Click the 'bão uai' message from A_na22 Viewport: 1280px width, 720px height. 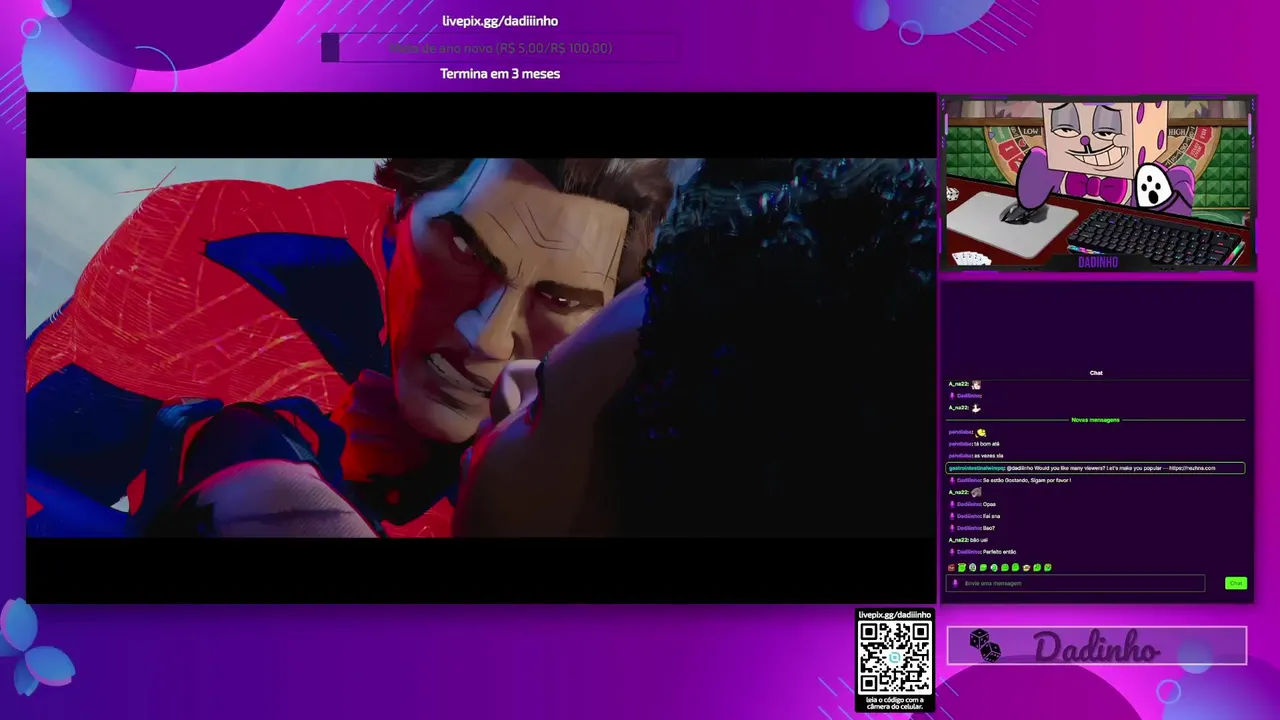(x=979, y=540)
